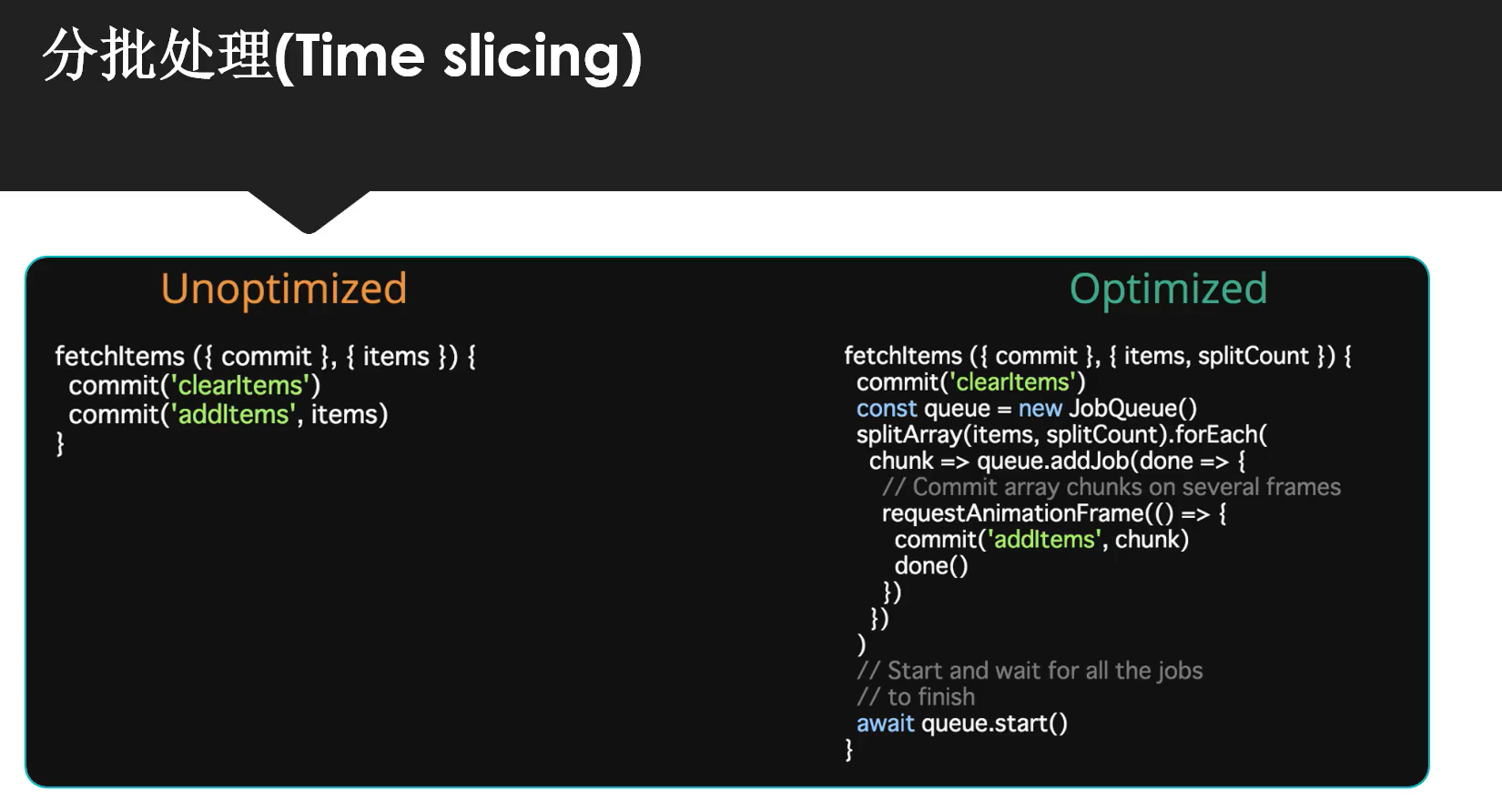The image size is (1502, 812).
Task: Click the slide title '分批处理(Time slicing)'
Action: (x=342, y=56)
